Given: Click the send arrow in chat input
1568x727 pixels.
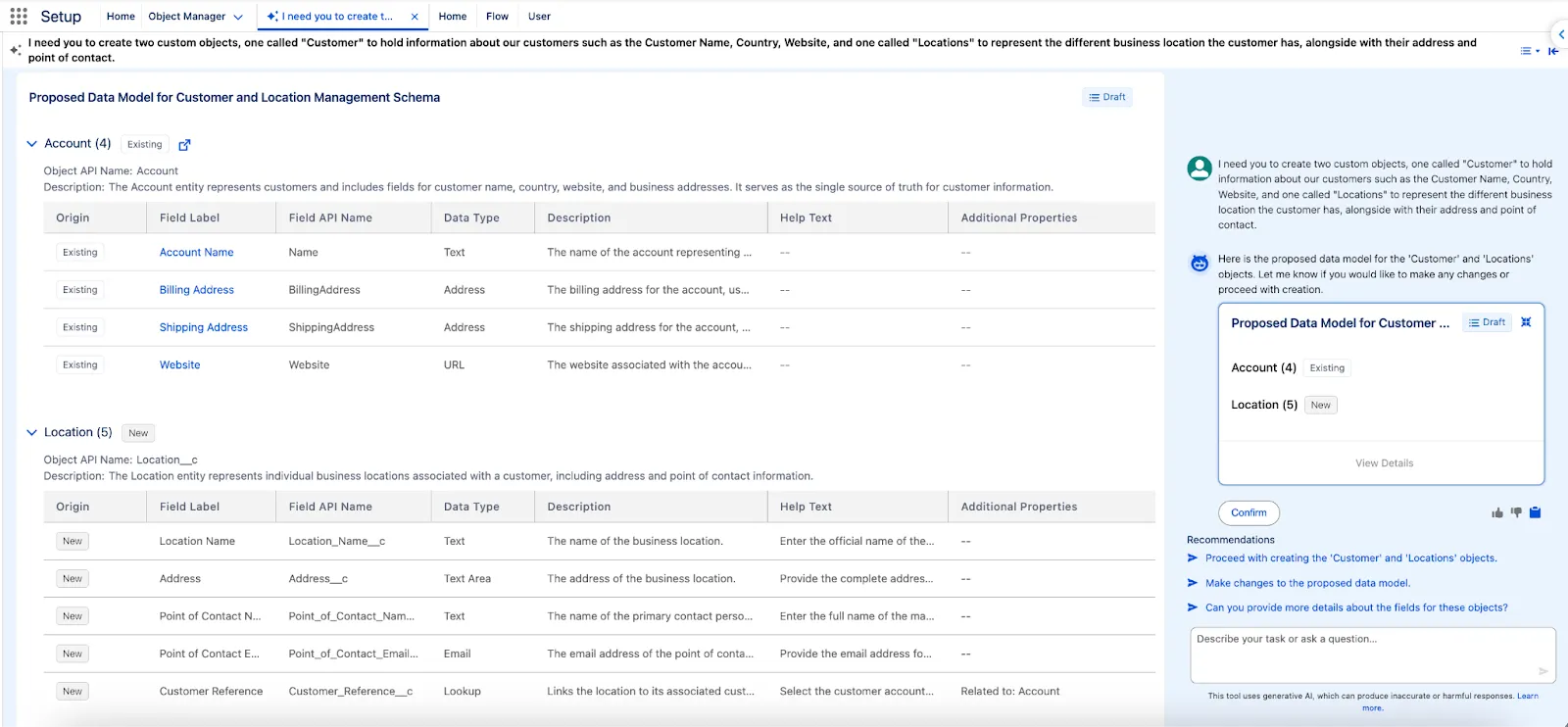Looking at the screenshot, I should click(1543, 671).
